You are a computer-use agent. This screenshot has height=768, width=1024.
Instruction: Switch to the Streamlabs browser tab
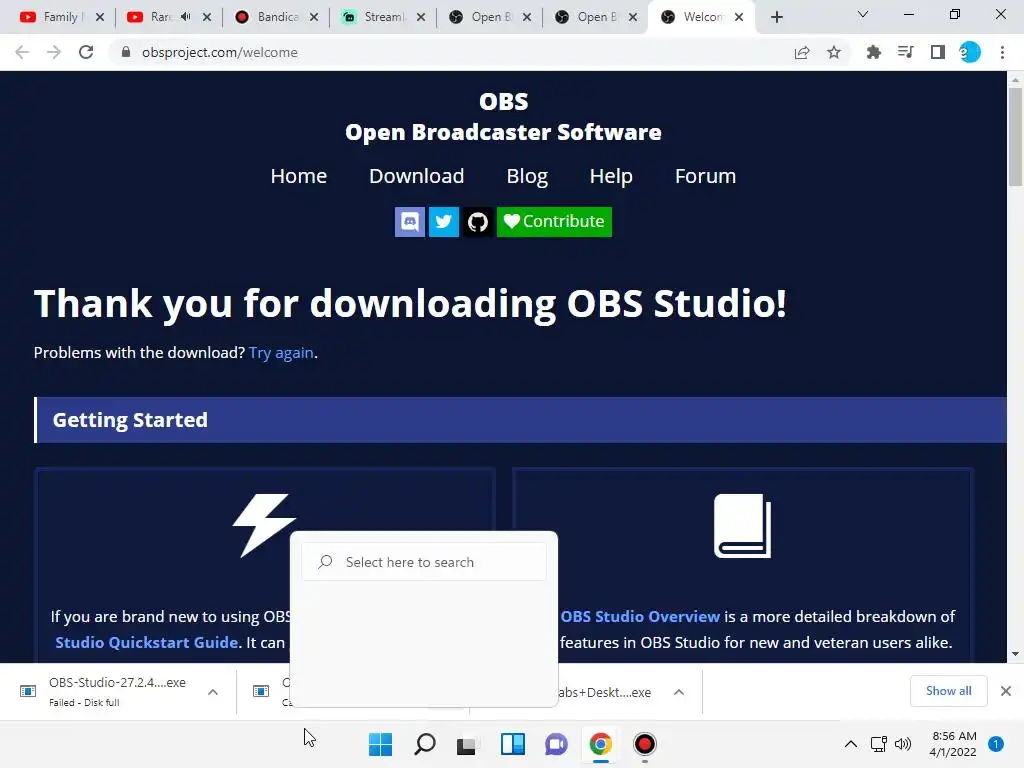click(x=381, y=17)
